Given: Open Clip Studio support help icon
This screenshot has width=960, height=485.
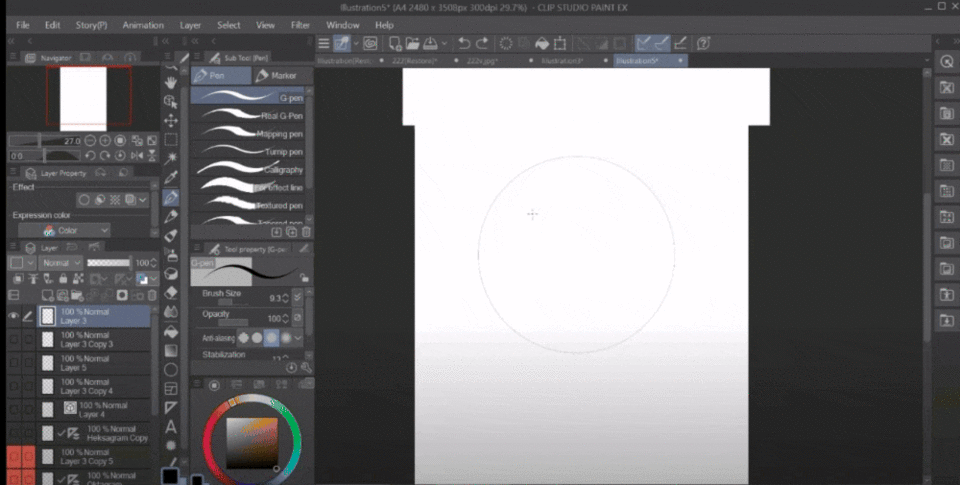Looking at the screenshot, I should coord(703,43).
